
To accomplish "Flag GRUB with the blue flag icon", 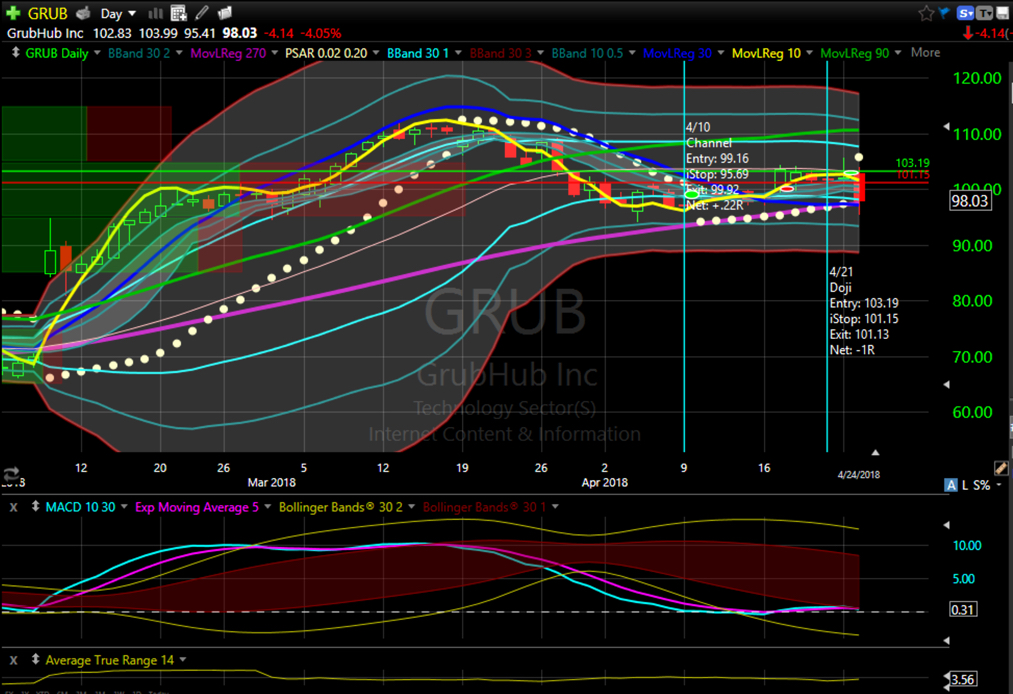I will (x=944, y=13).
